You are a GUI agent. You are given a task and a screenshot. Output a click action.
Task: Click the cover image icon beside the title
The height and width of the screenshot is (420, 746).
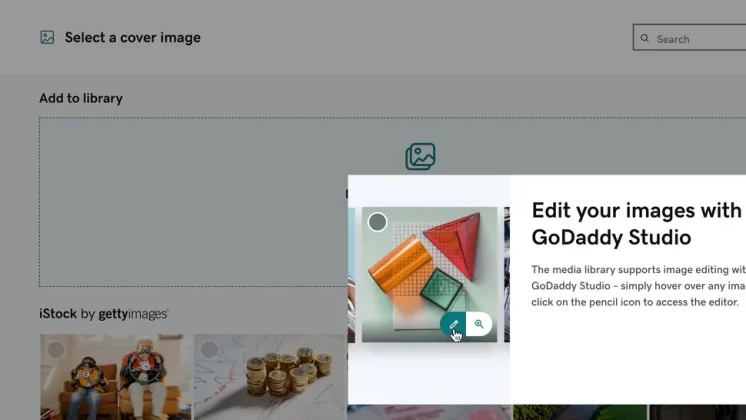coord(47,38)
